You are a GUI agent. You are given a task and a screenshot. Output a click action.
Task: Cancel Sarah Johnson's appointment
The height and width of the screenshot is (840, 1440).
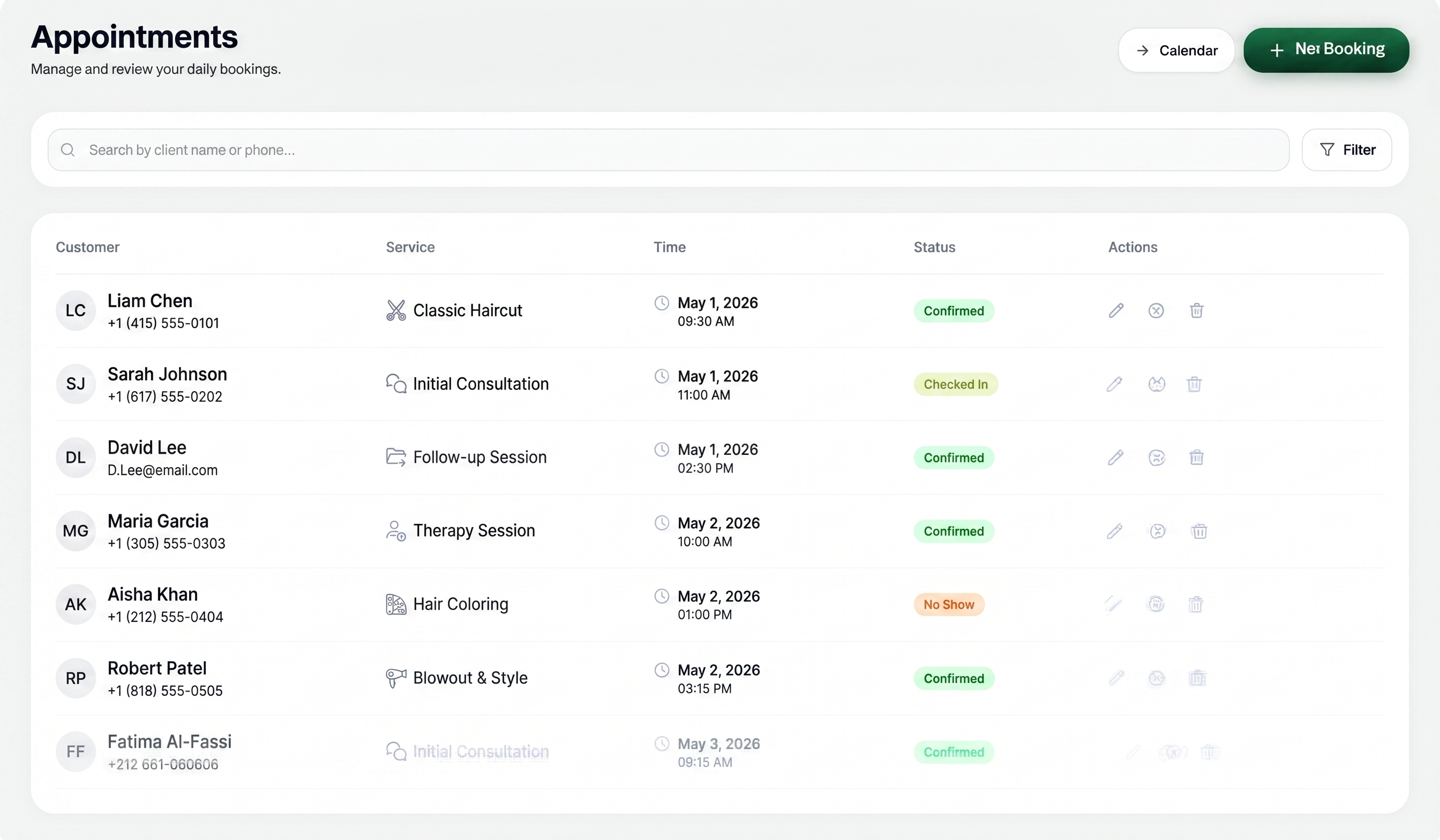1157,384
